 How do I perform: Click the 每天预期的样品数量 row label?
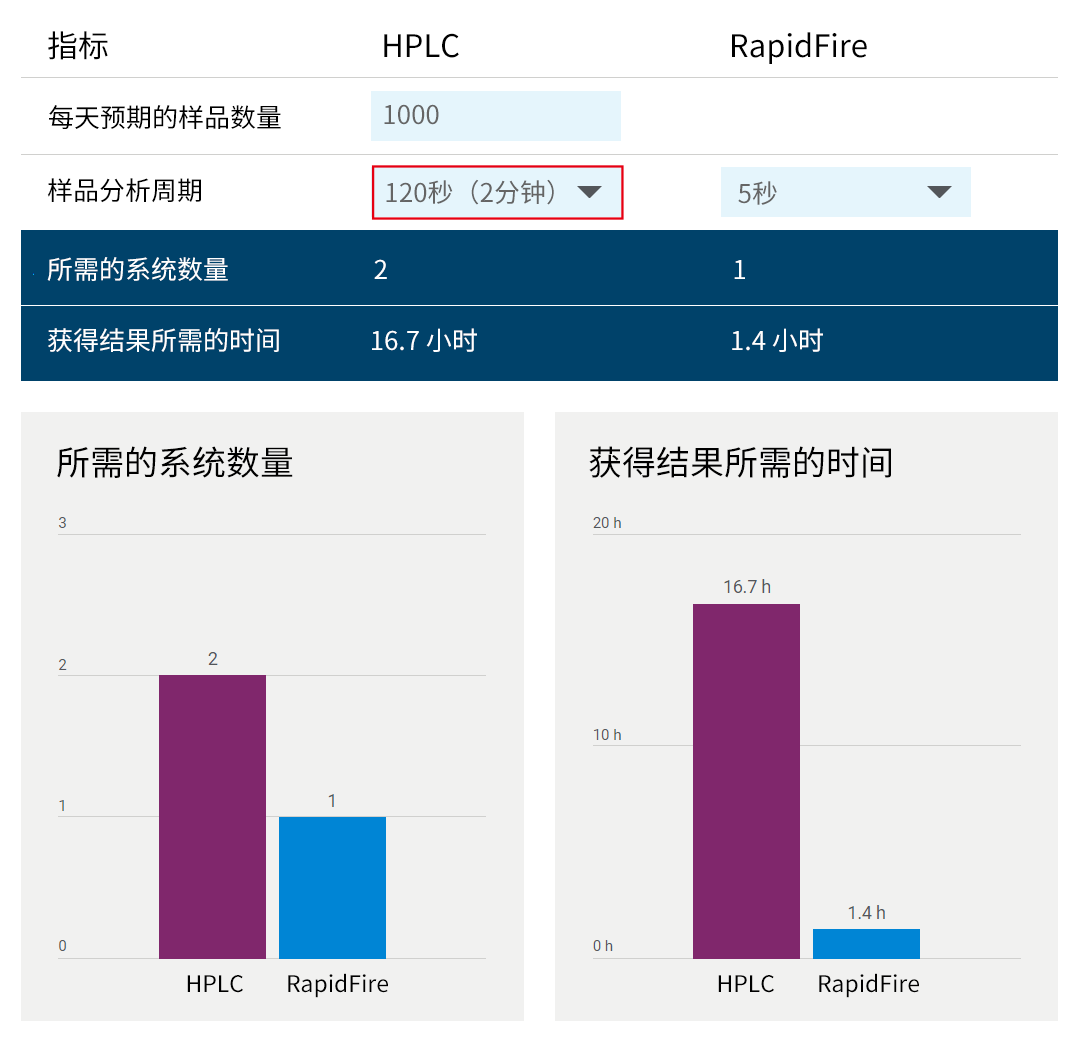click(165, 117)
